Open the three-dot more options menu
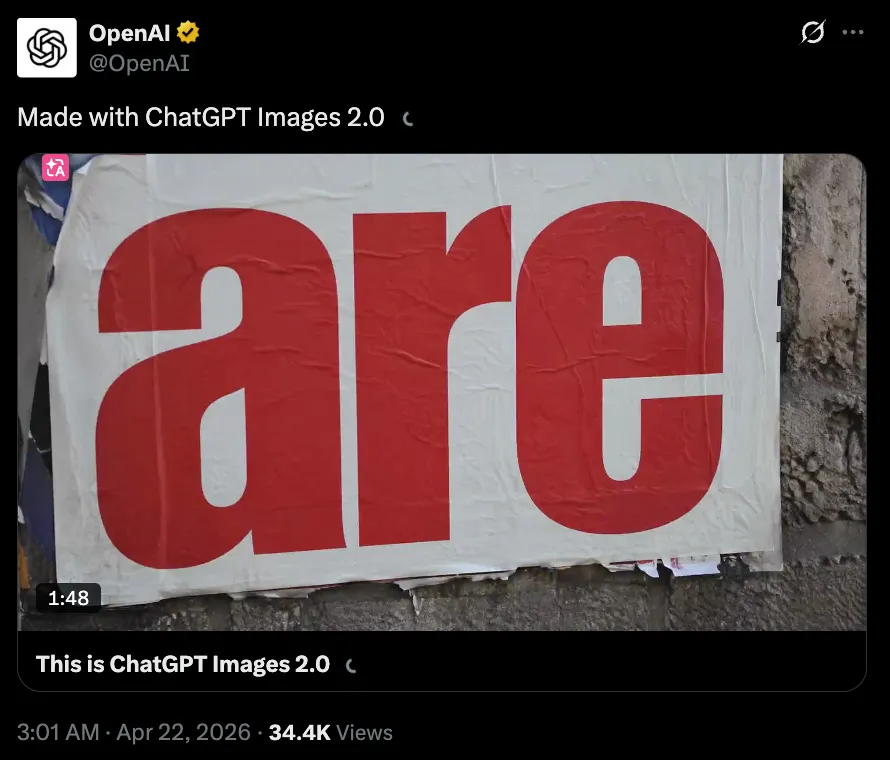Screen dimensions: 890x760 (x=853, y=32)
